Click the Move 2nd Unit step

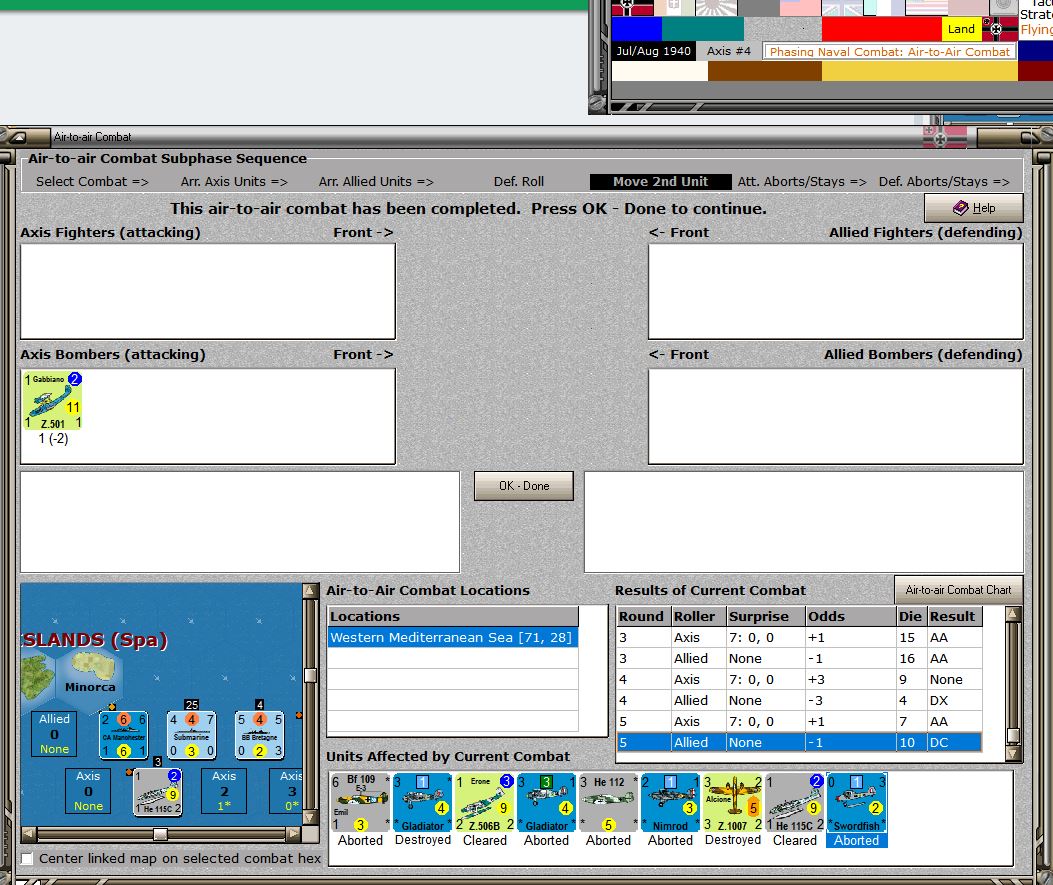pyautogui.click(x=660, y=181)
